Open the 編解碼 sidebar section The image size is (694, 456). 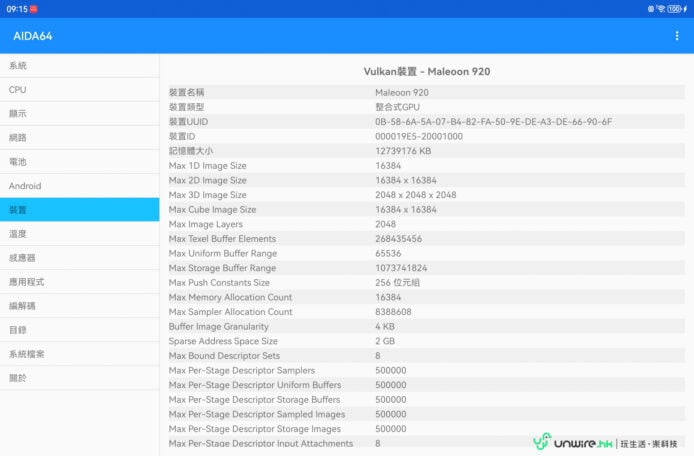(x=80, y=306)
